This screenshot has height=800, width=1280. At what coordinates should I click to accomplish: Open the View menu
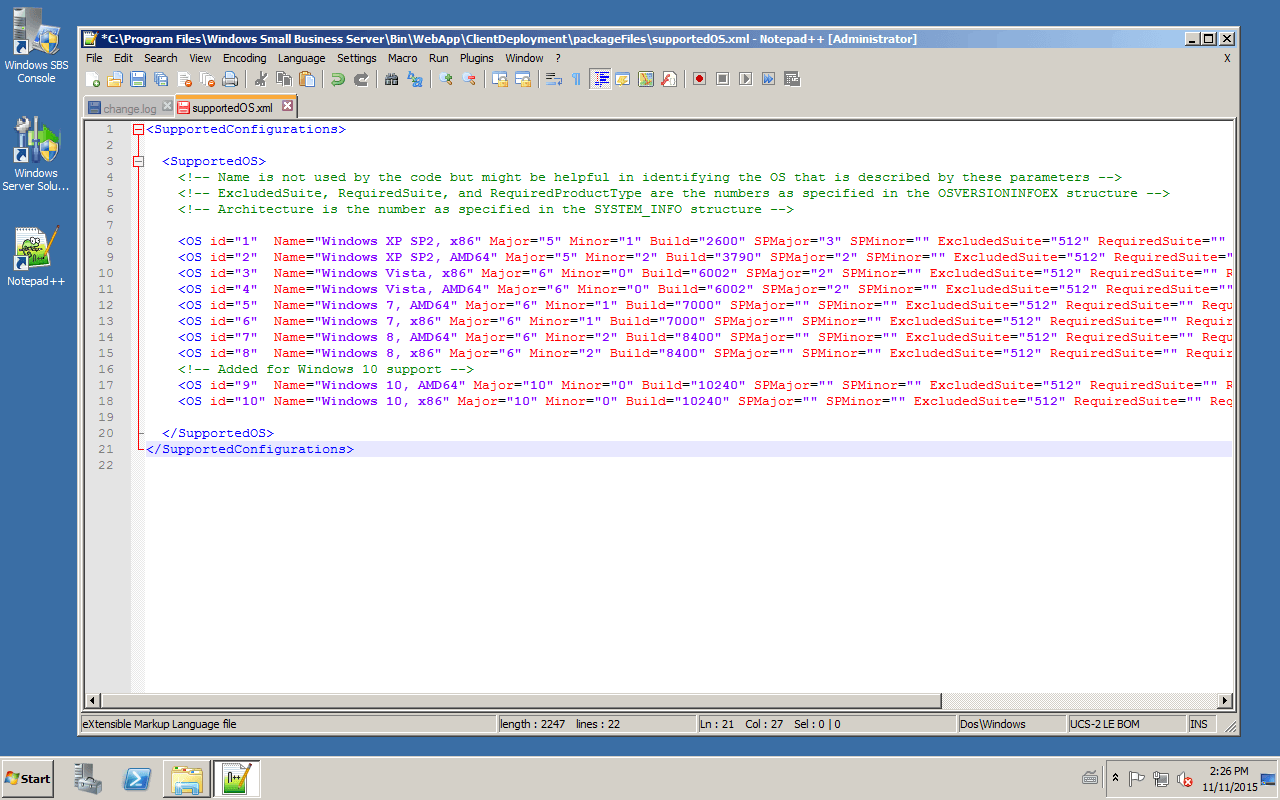coord(200,58)
